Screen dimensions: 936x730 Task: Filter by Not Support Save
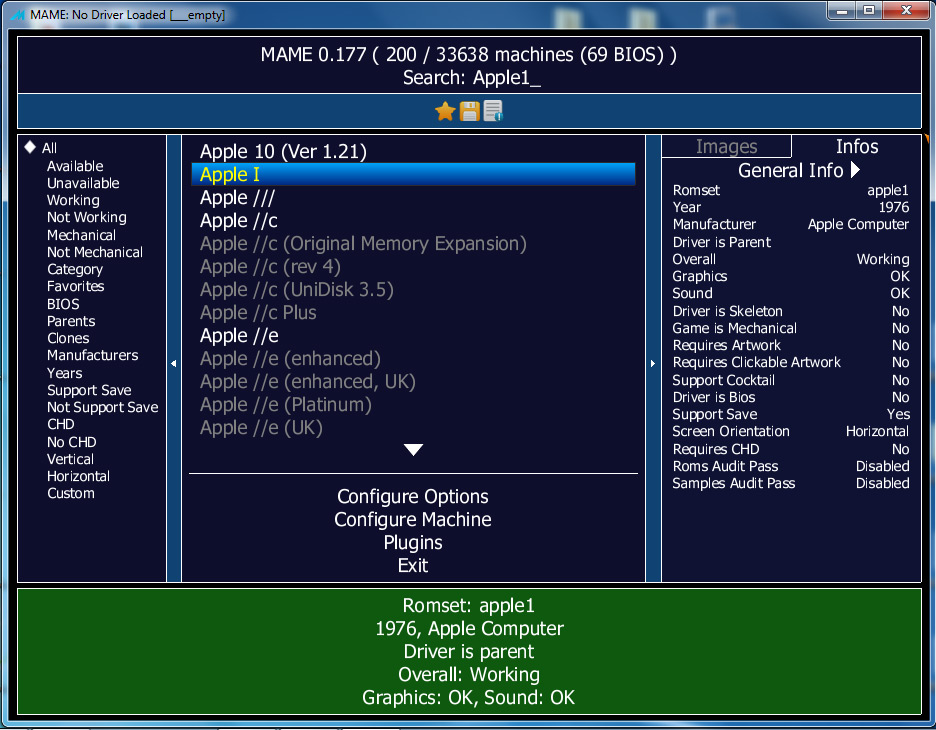(x=103, y=407)
